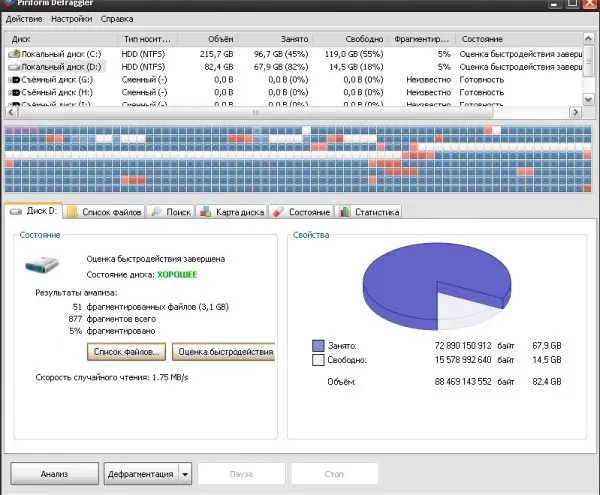Click the horizontal scroll left arrow
600x495 pixels.
(x=11, y=112)
